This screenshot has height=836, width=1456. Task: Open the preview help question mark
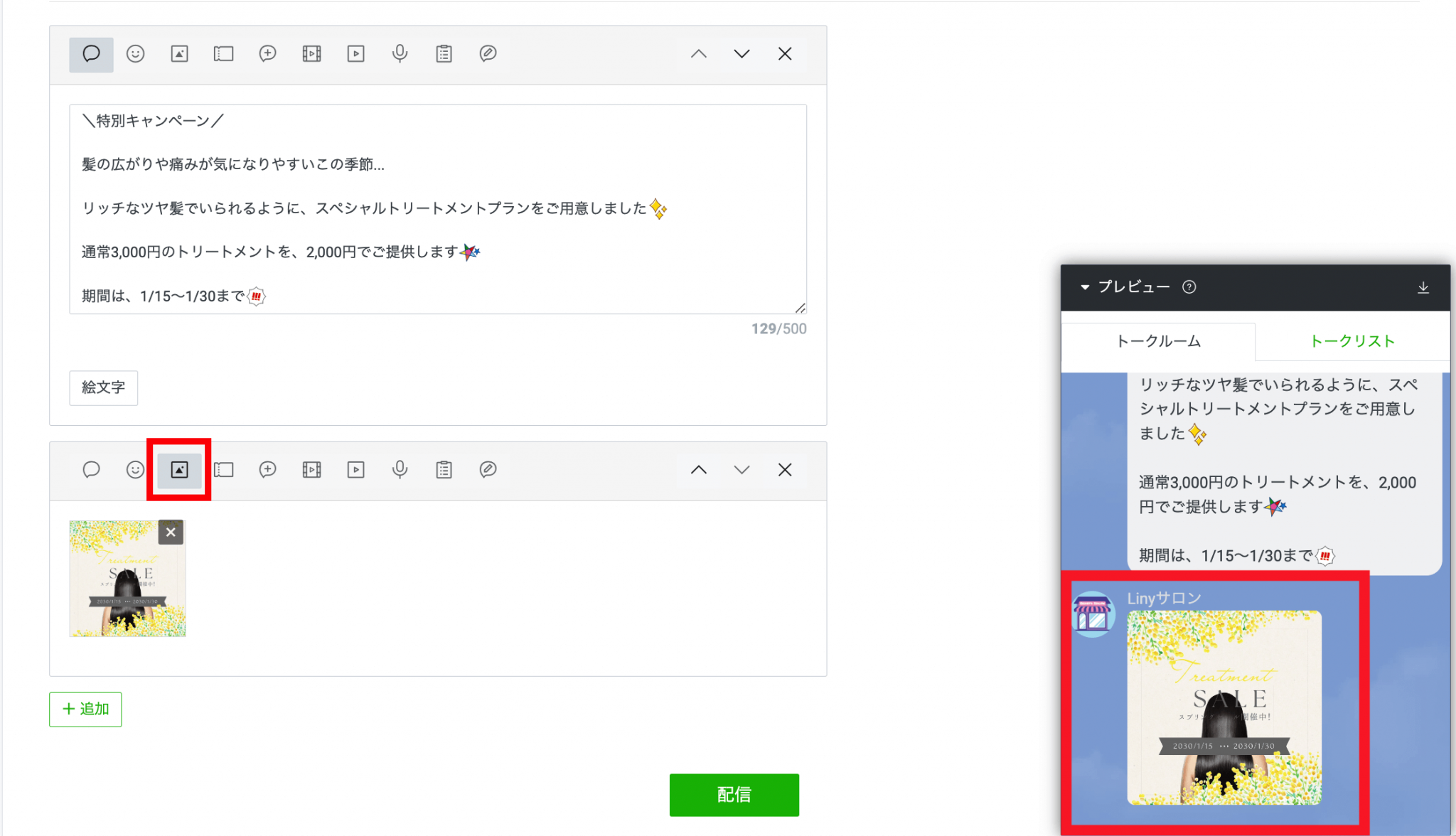[x=1190, y=287]
